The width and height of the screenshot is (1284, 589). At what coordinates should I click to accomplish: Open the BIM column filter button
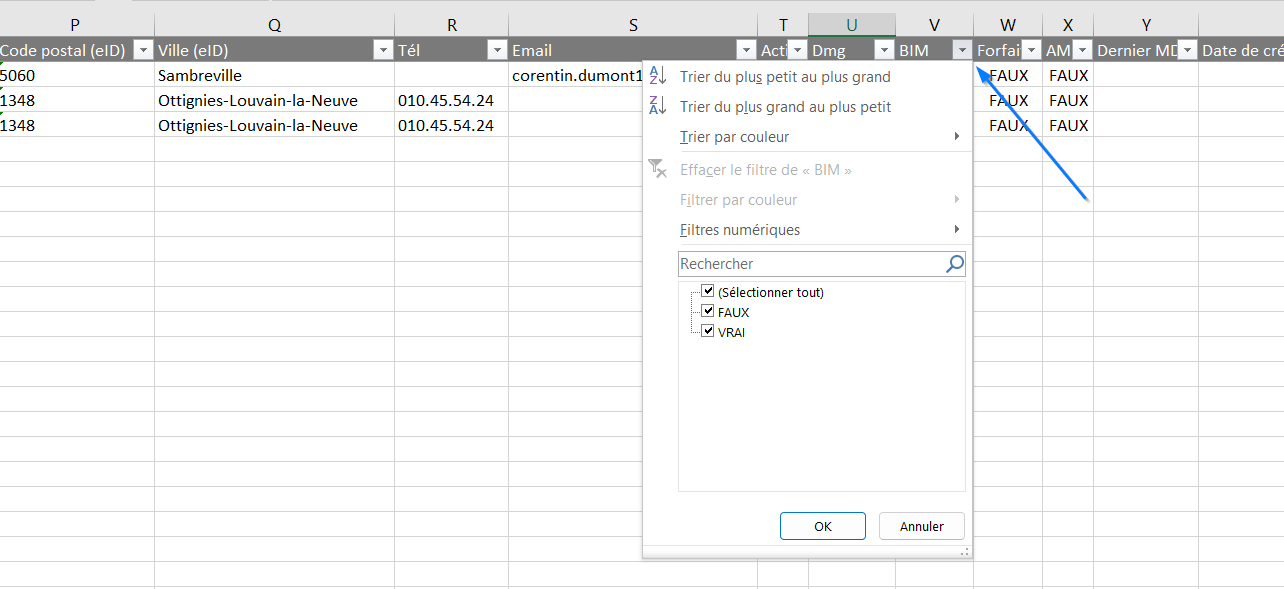click(962, 50)
